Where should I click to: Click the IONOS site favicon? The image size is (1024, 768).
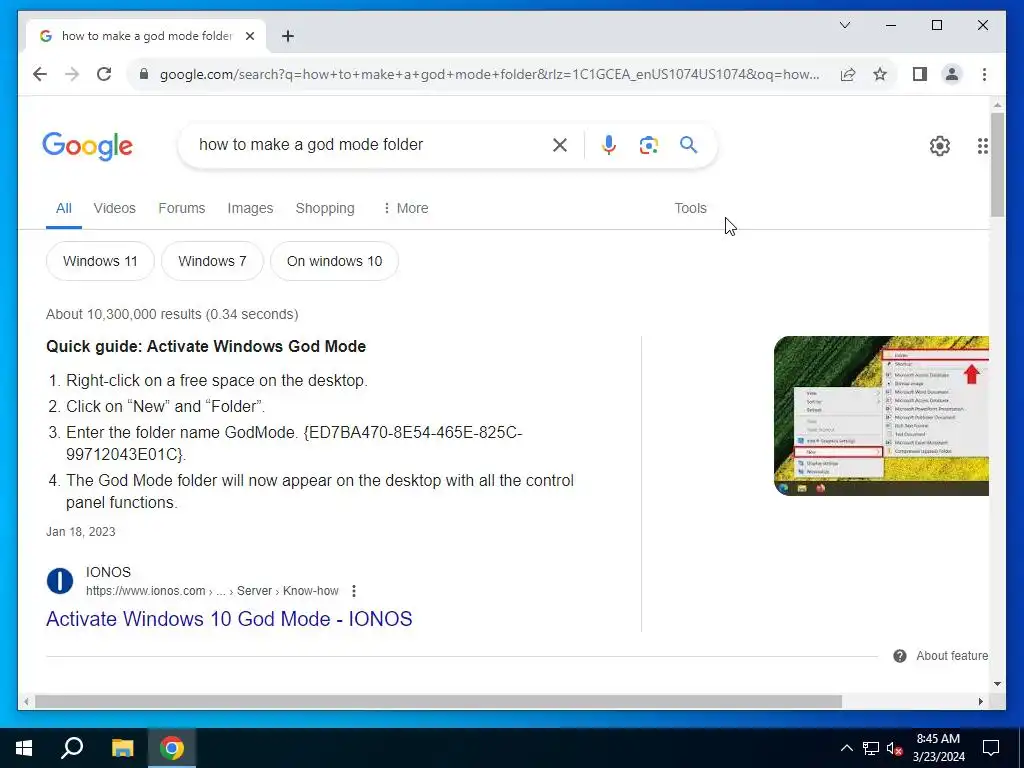click(x=59, y=581)
